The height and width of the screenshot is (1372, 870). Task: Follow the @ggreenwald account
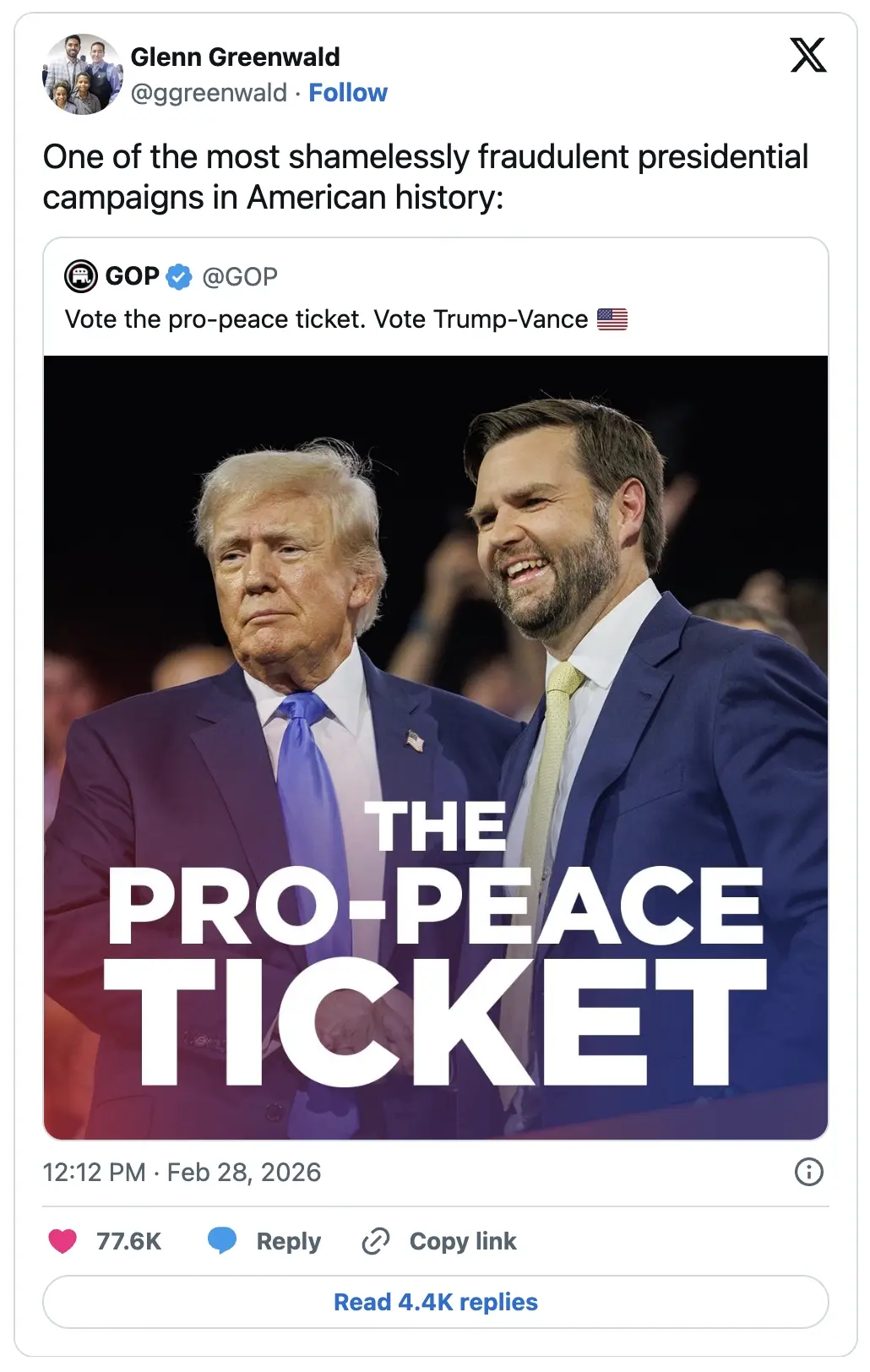347,92
